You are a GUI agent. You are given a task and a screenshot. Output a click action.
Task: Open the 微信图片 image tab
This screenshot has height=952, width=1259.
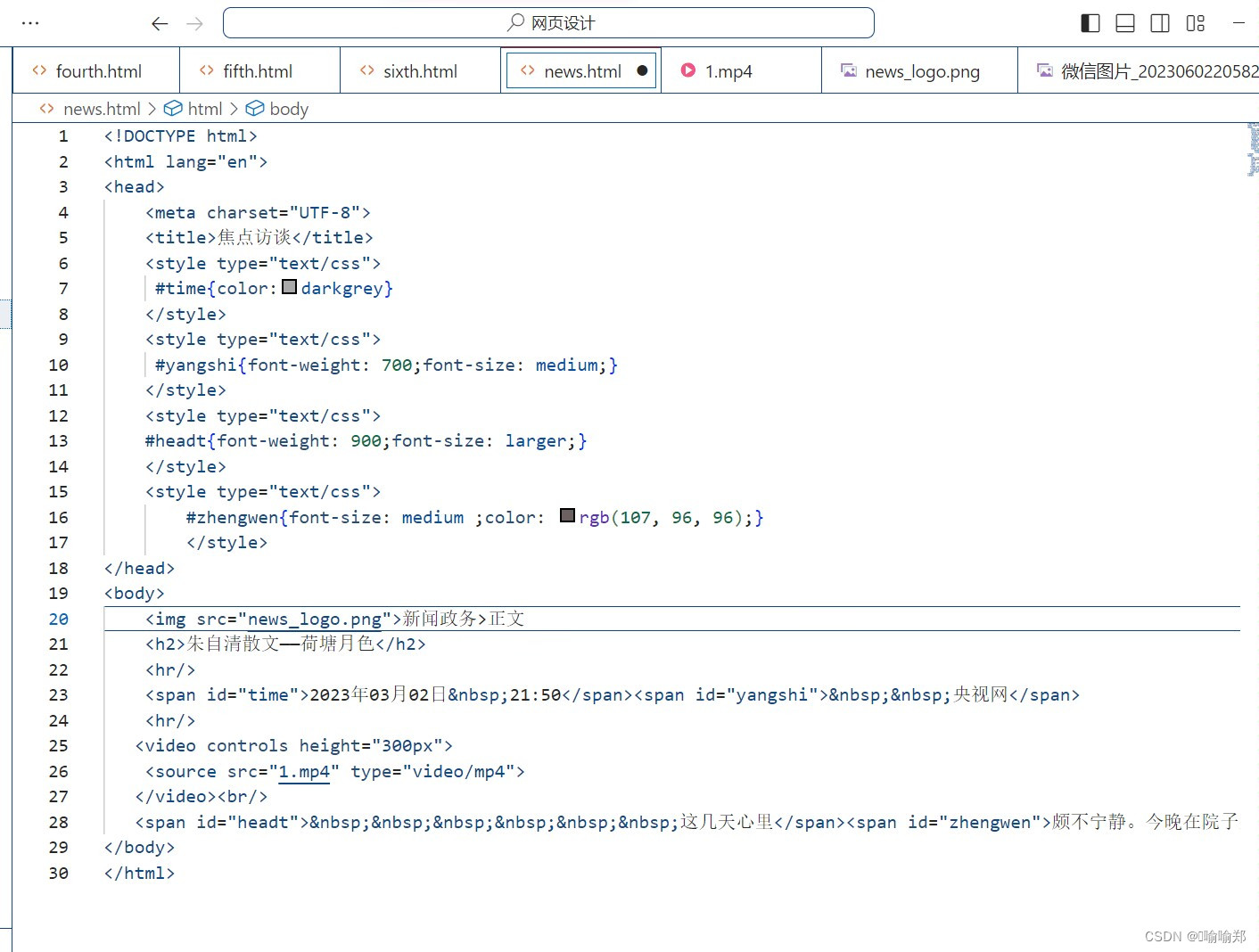coord(1140,71)
